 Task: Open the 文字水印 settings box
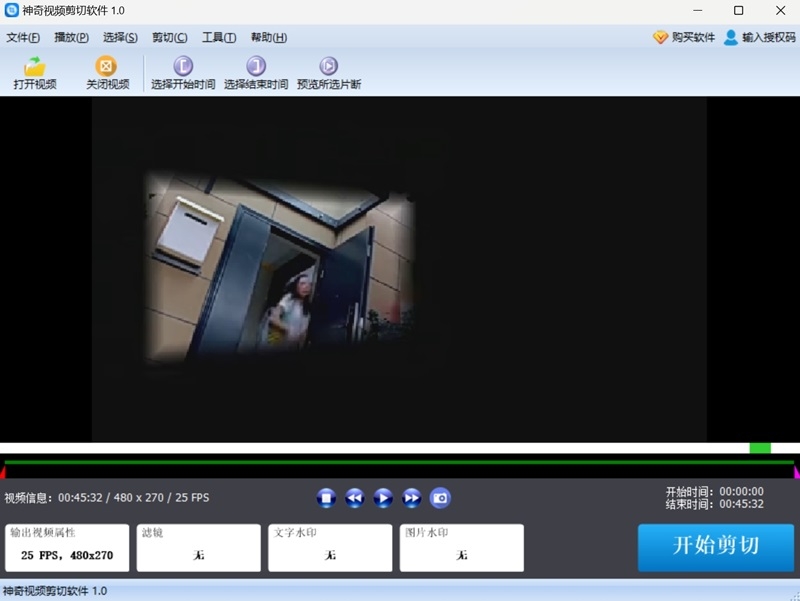pyautogui.click(x=330, y=547)
